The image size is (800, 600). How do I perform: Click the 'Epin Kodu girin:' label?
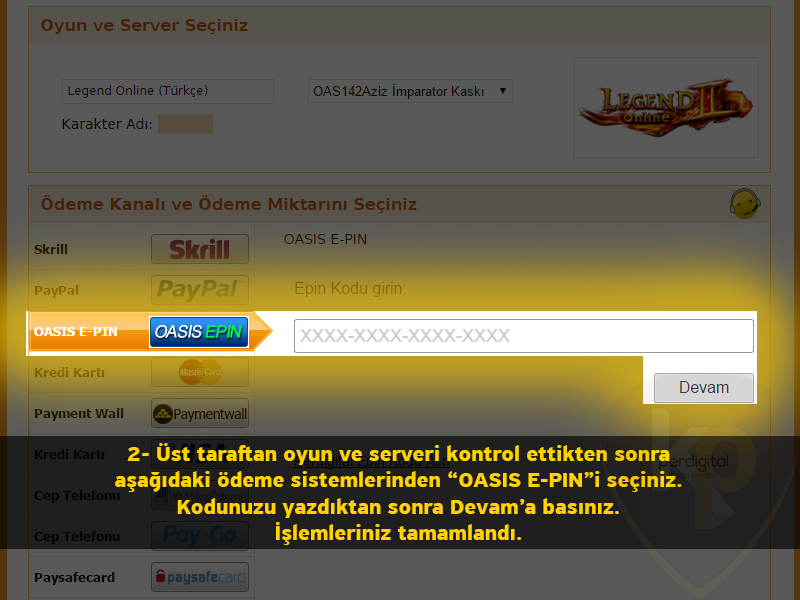click(x=350, y=289)
